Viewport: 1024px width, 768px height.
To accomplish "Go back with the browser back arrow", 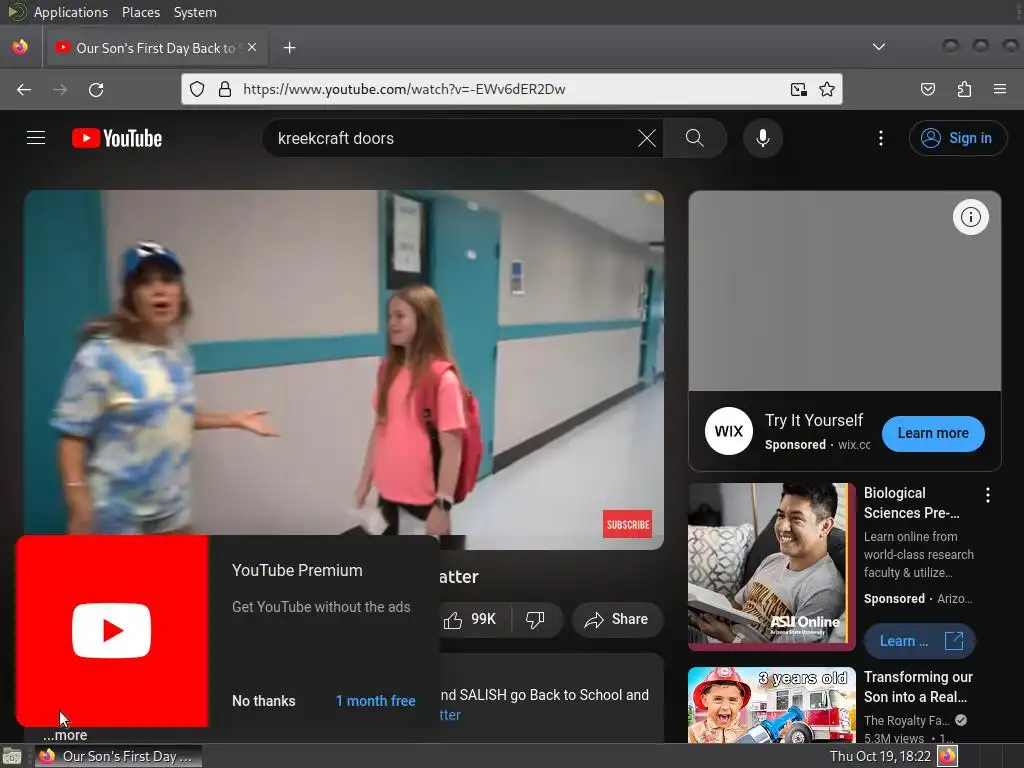I will (24, 89).
